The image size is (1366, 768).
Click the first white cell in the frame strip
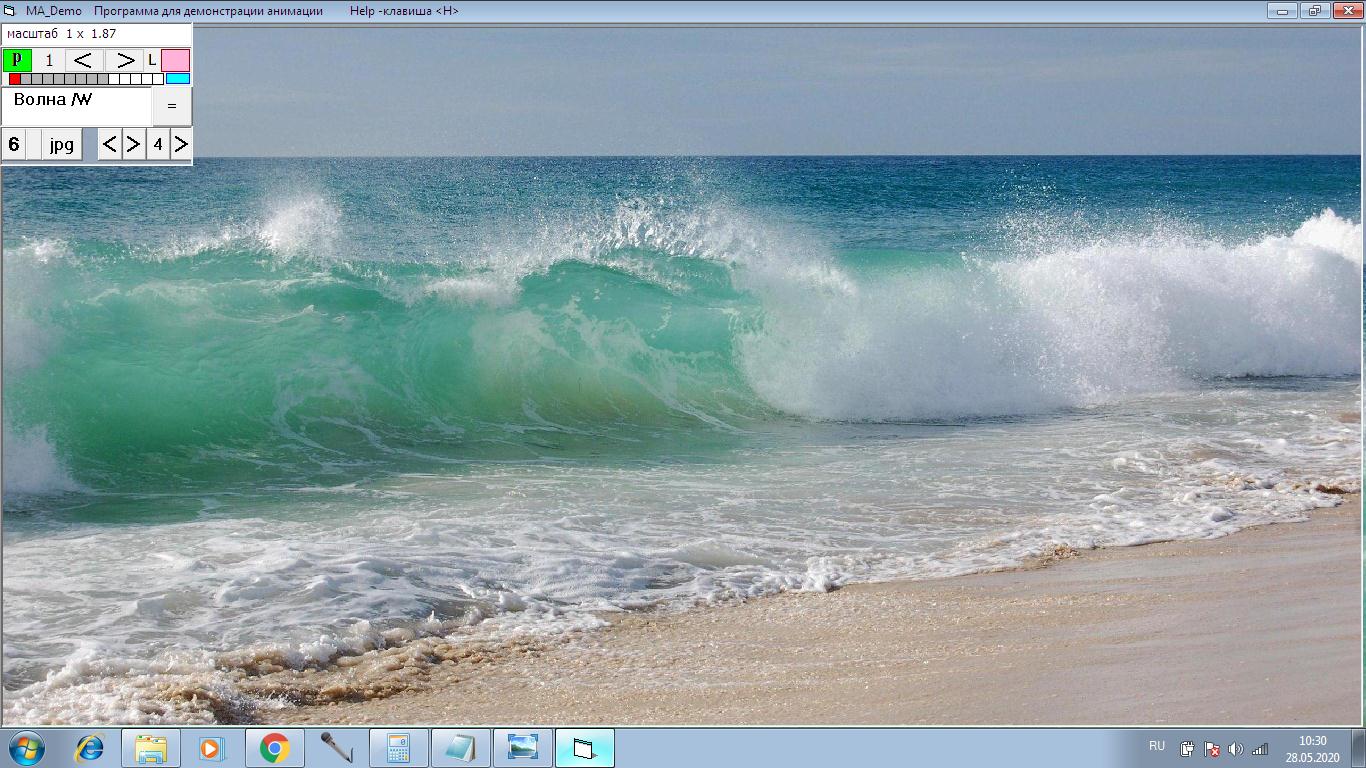[113, 79]
